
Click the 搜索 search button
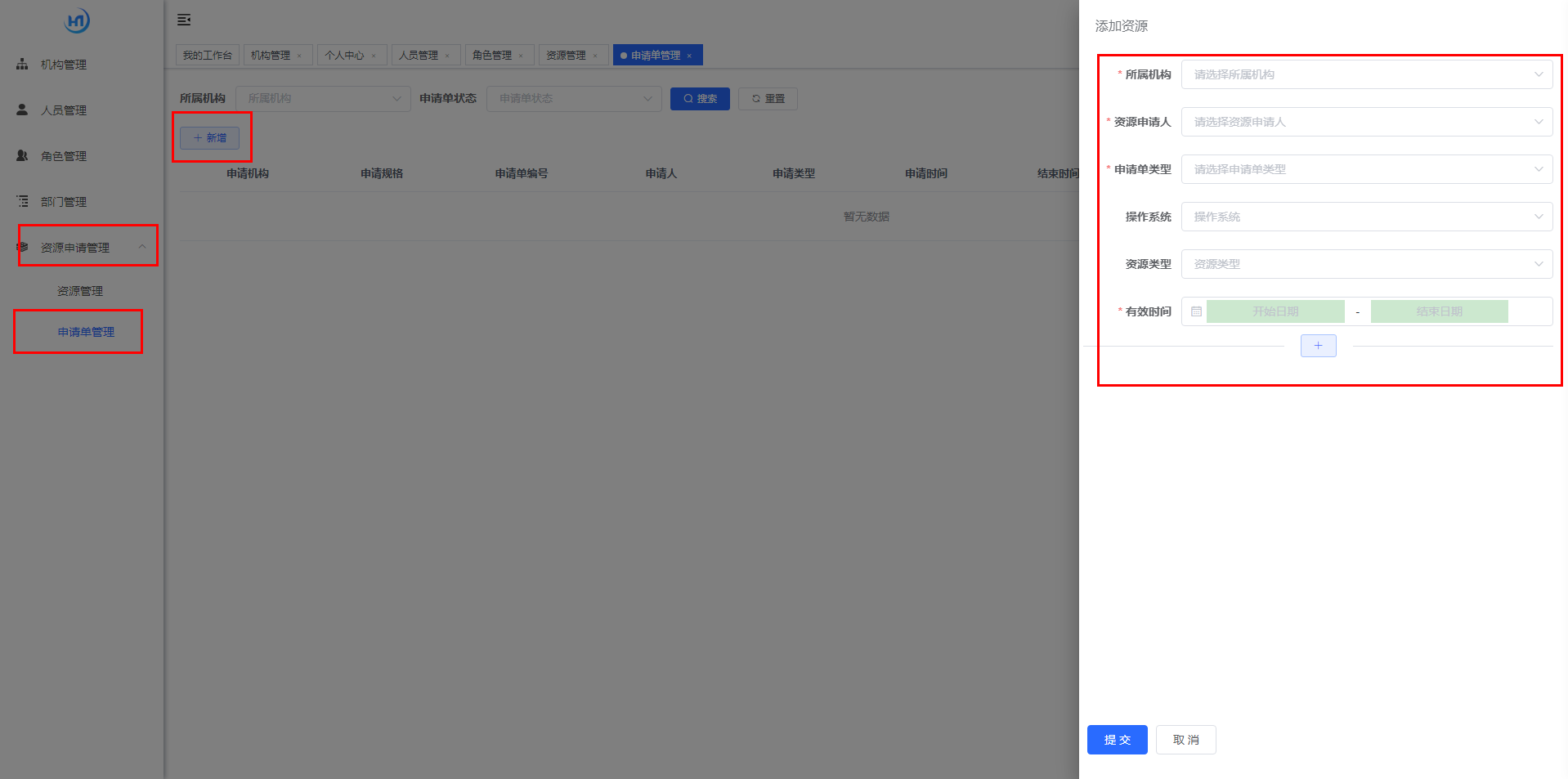coord(700,98)
